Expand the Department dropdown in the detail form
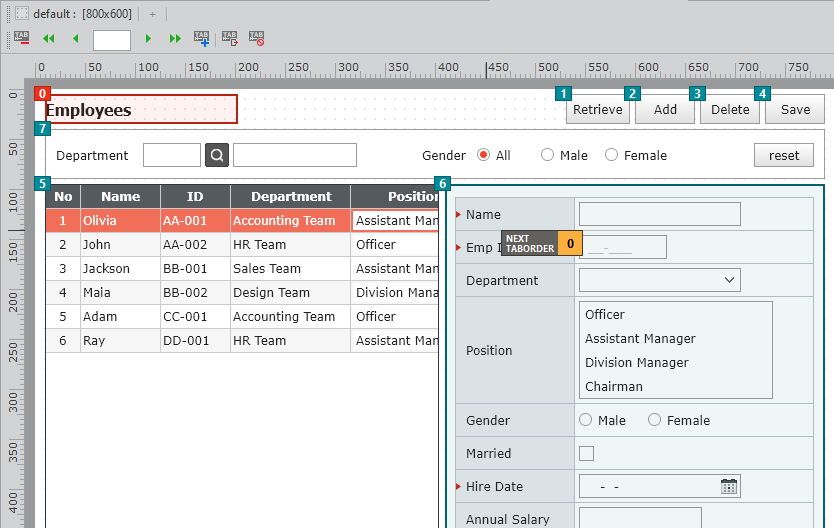 tap(729, 280)
